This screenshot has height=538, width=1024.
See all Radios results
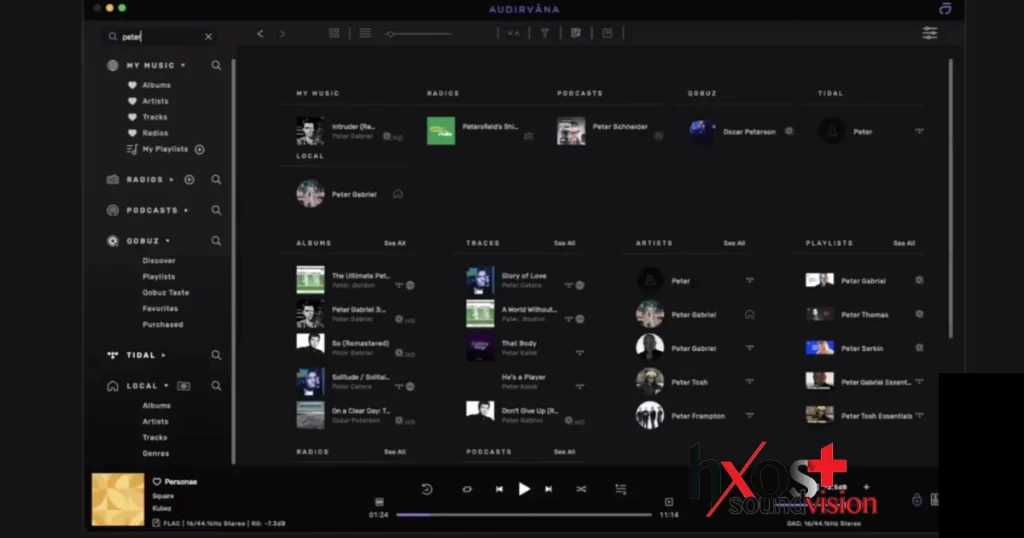(x=394, y=452)
